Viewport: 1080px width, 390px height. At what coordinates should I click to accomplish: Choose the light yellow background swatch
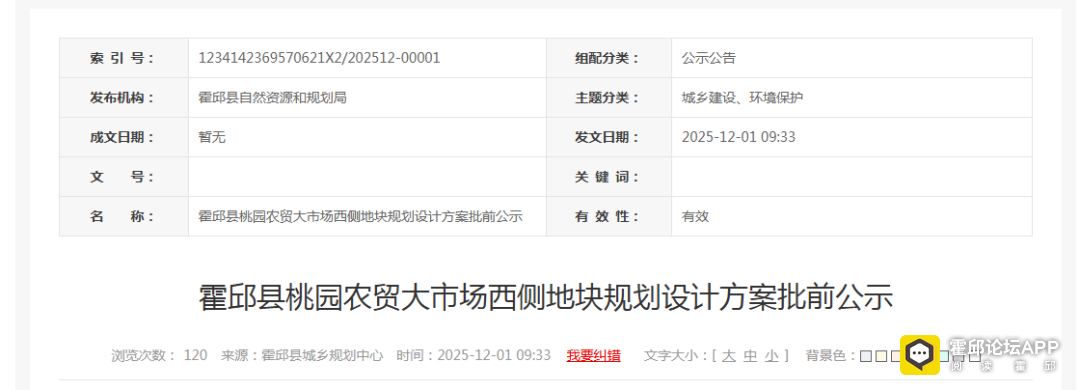[881, 356]
